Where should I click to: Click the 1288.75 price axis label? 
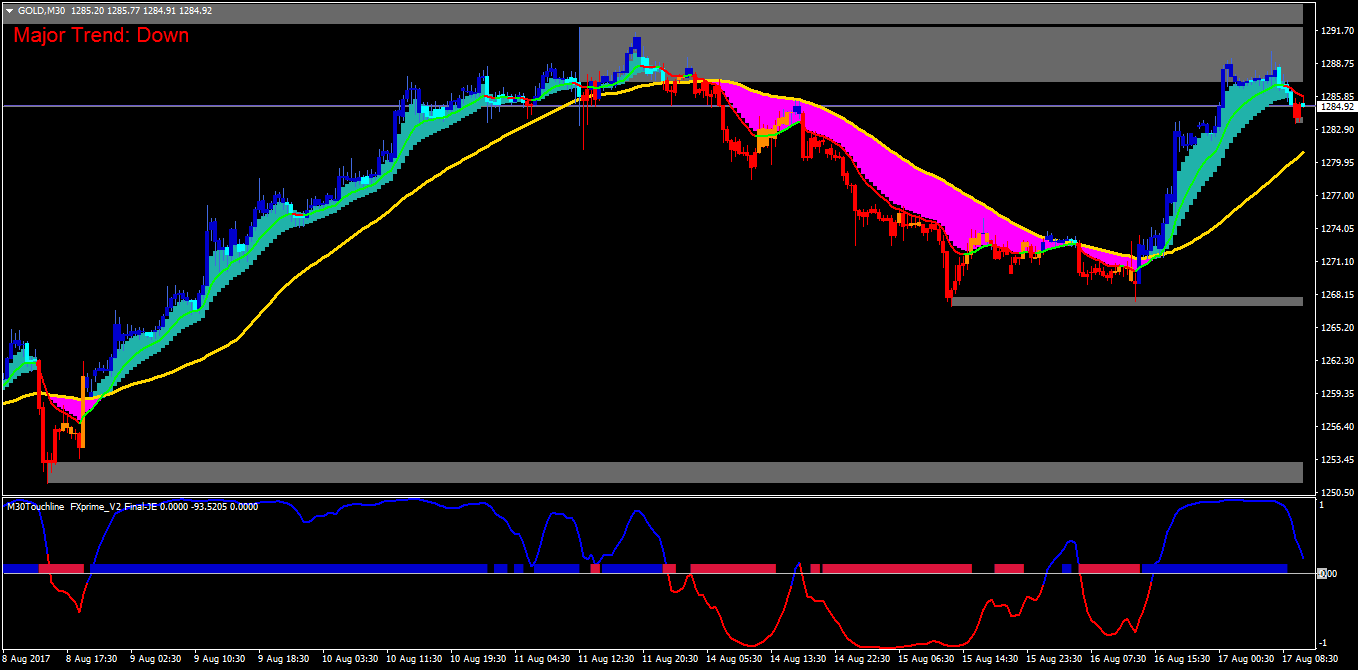[1336, 64]
